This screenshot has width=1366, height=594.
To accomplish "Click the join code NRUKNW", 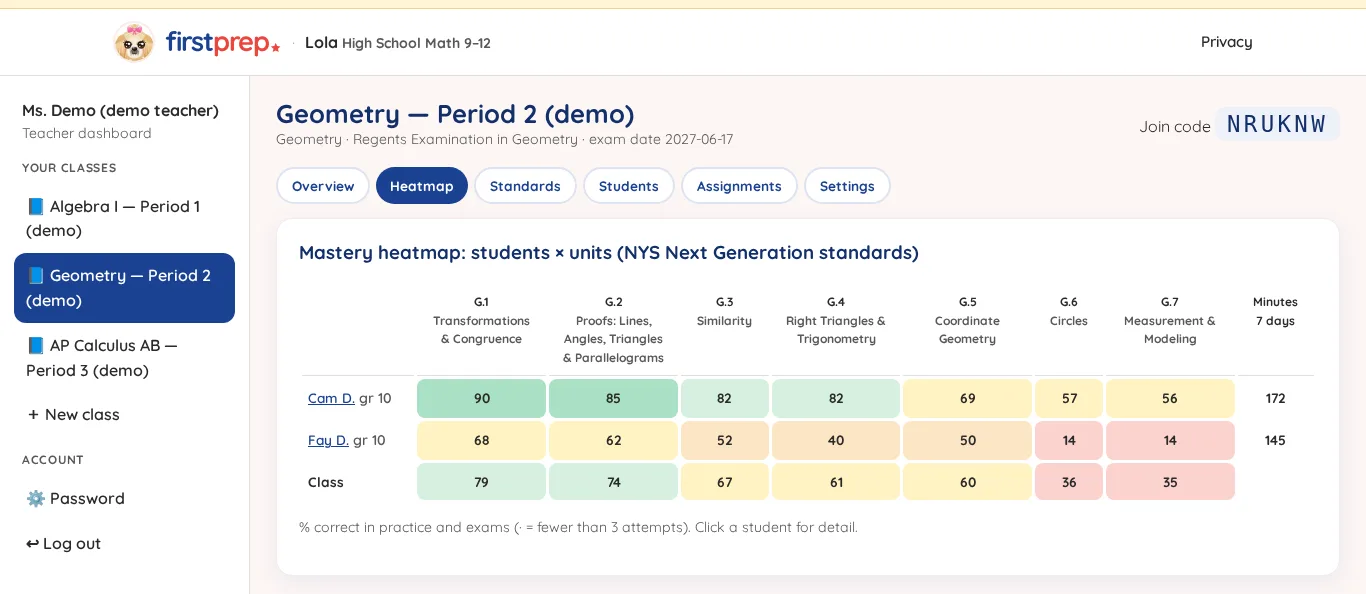I will click(1277, 124).
